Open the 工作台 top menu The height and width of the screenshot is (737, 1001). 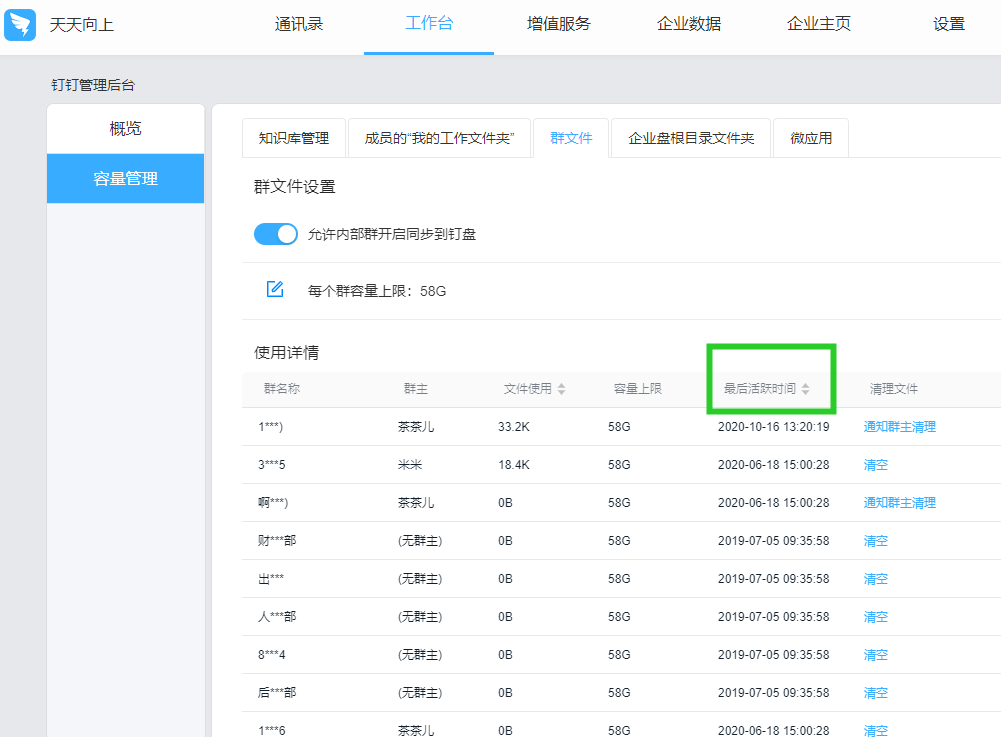coord(429,24)
